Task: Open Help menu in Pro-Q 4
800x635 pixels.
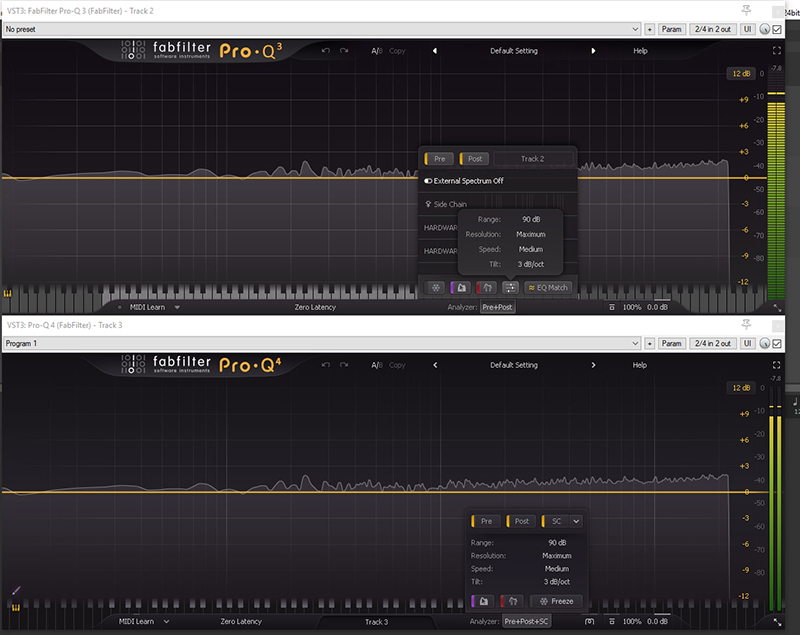Action: (x=640, y=365)
